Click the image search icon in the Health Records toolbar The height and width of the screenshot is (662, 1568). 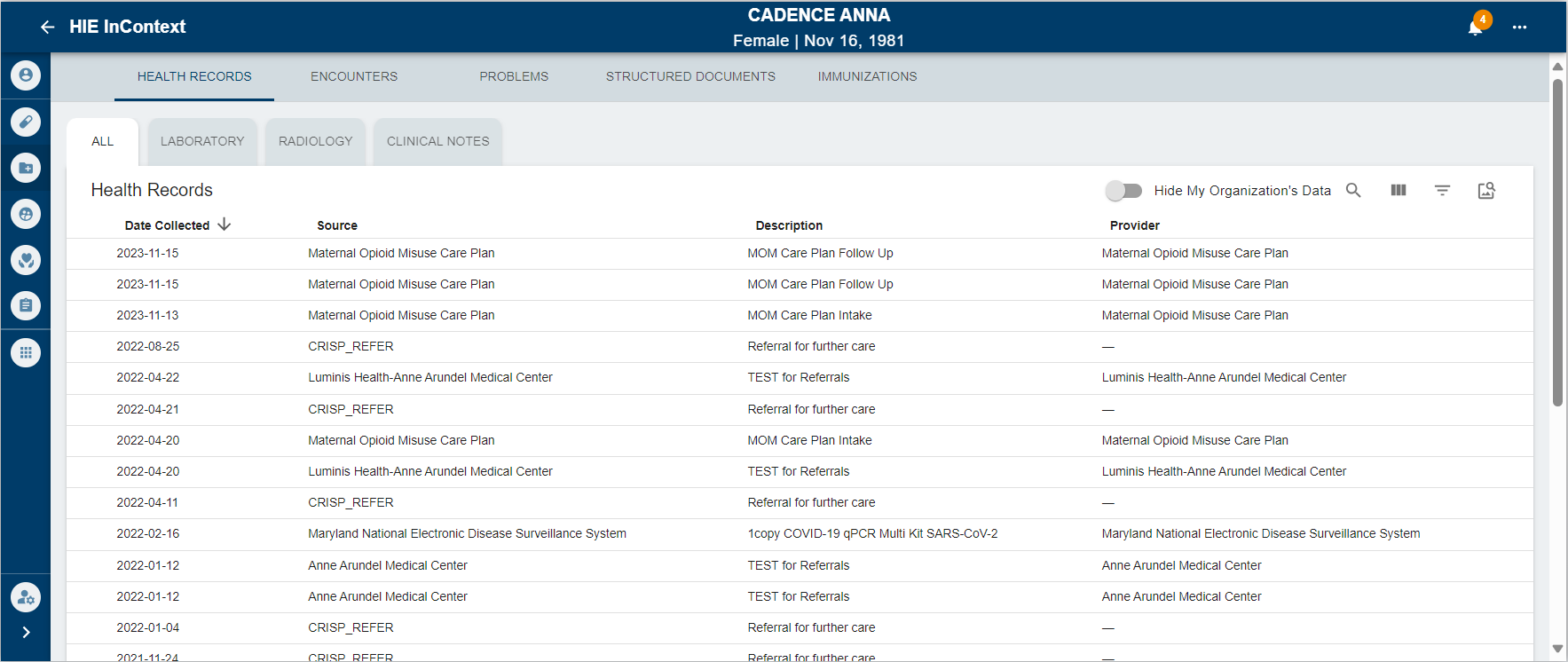point(1486,190)
